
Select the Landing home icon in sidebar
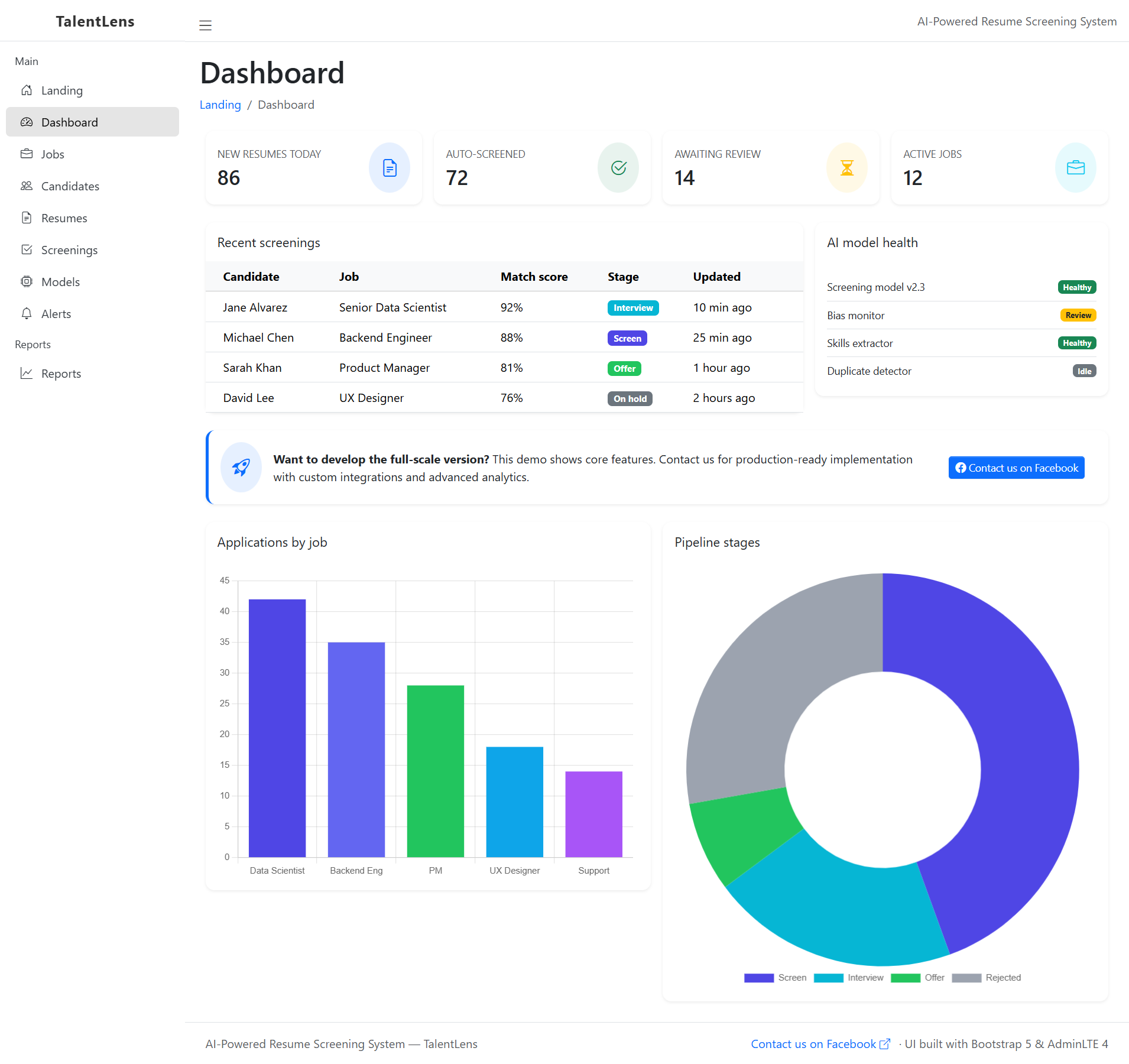27,90
